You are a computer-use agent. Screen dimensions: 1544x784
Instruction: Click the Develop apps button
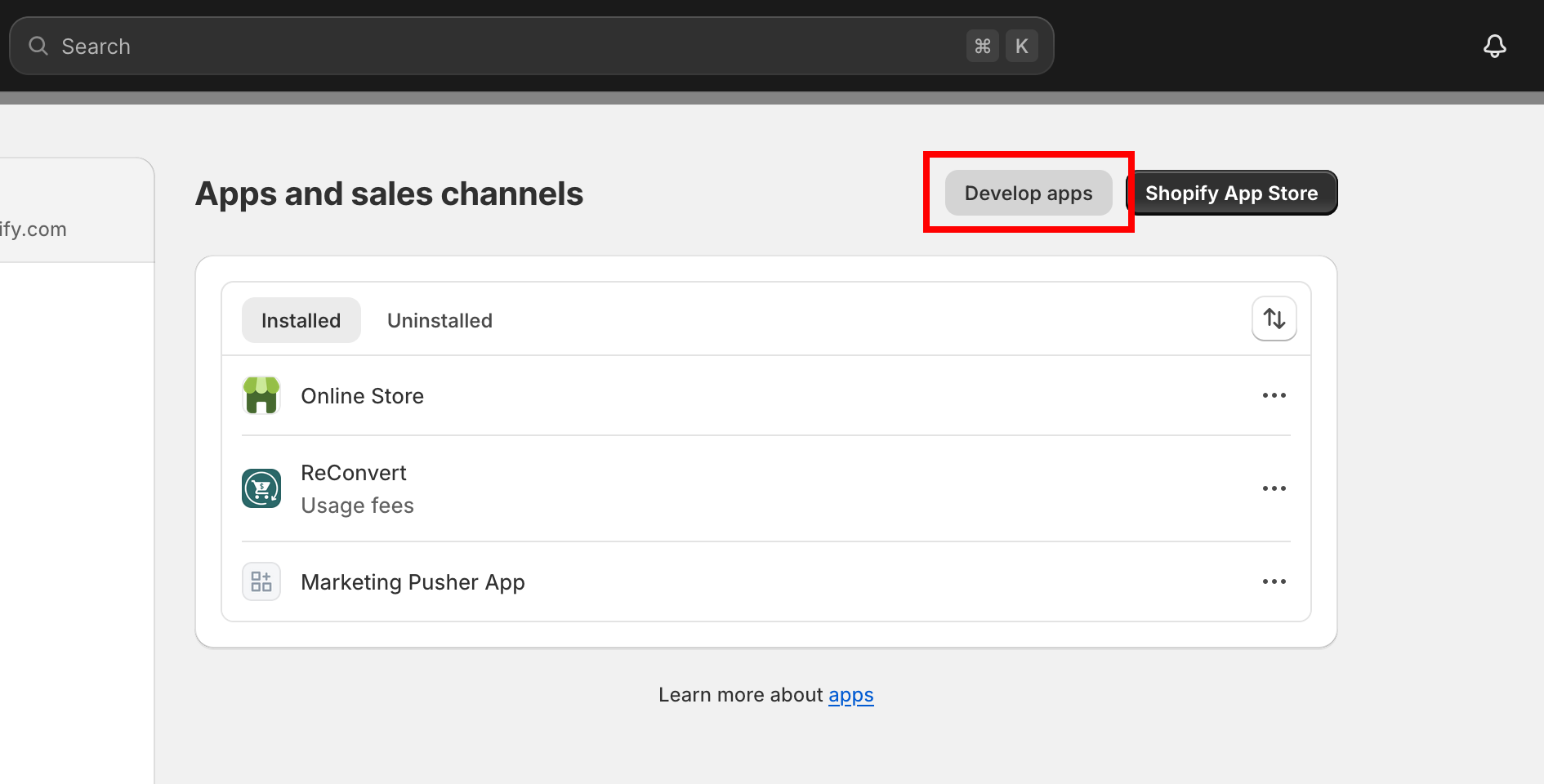tap(1028, 193)
